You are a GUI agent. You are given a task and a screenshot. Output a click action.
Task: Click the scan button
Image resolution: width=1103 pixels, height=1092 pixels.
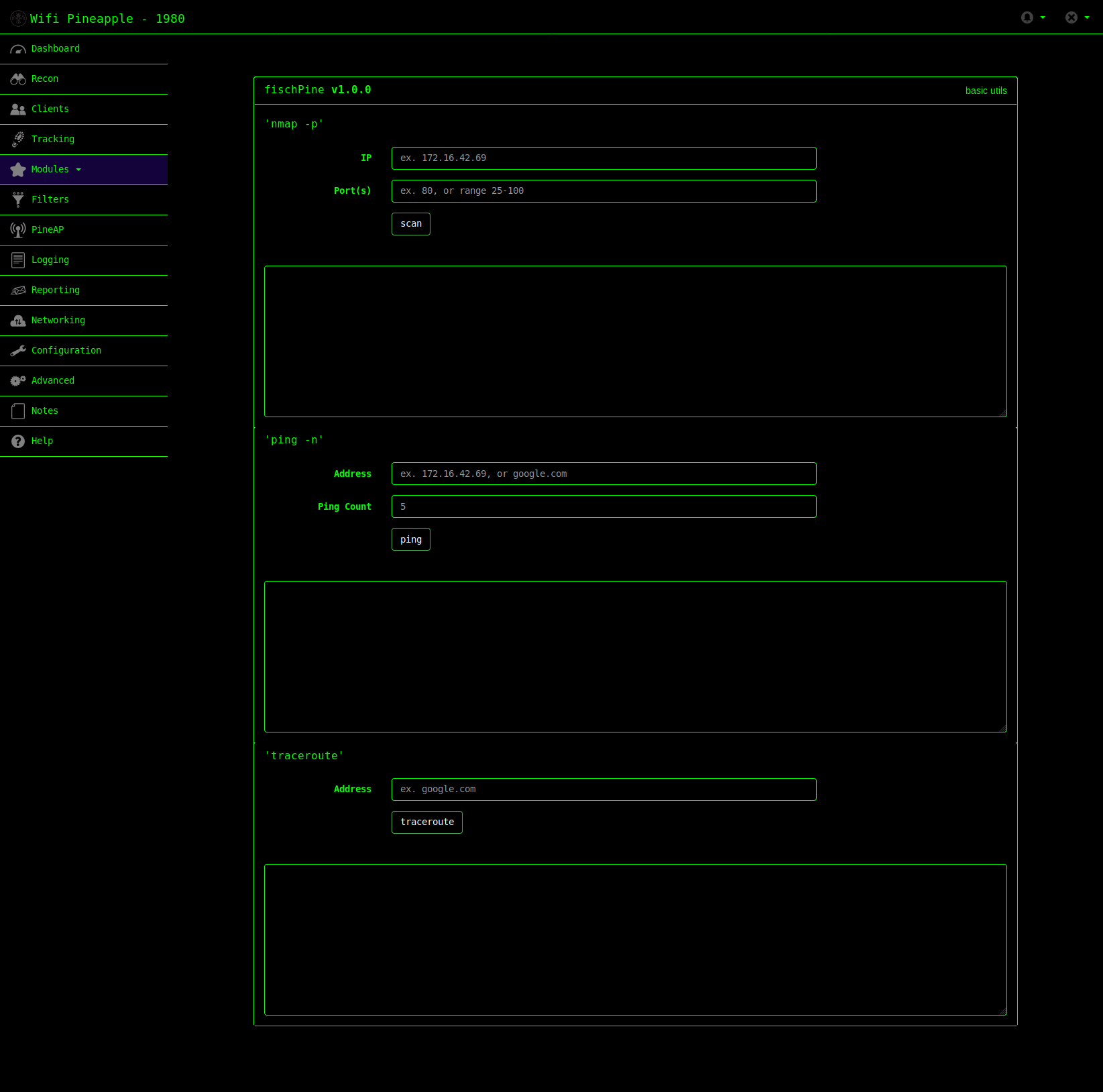coord(411,224)
